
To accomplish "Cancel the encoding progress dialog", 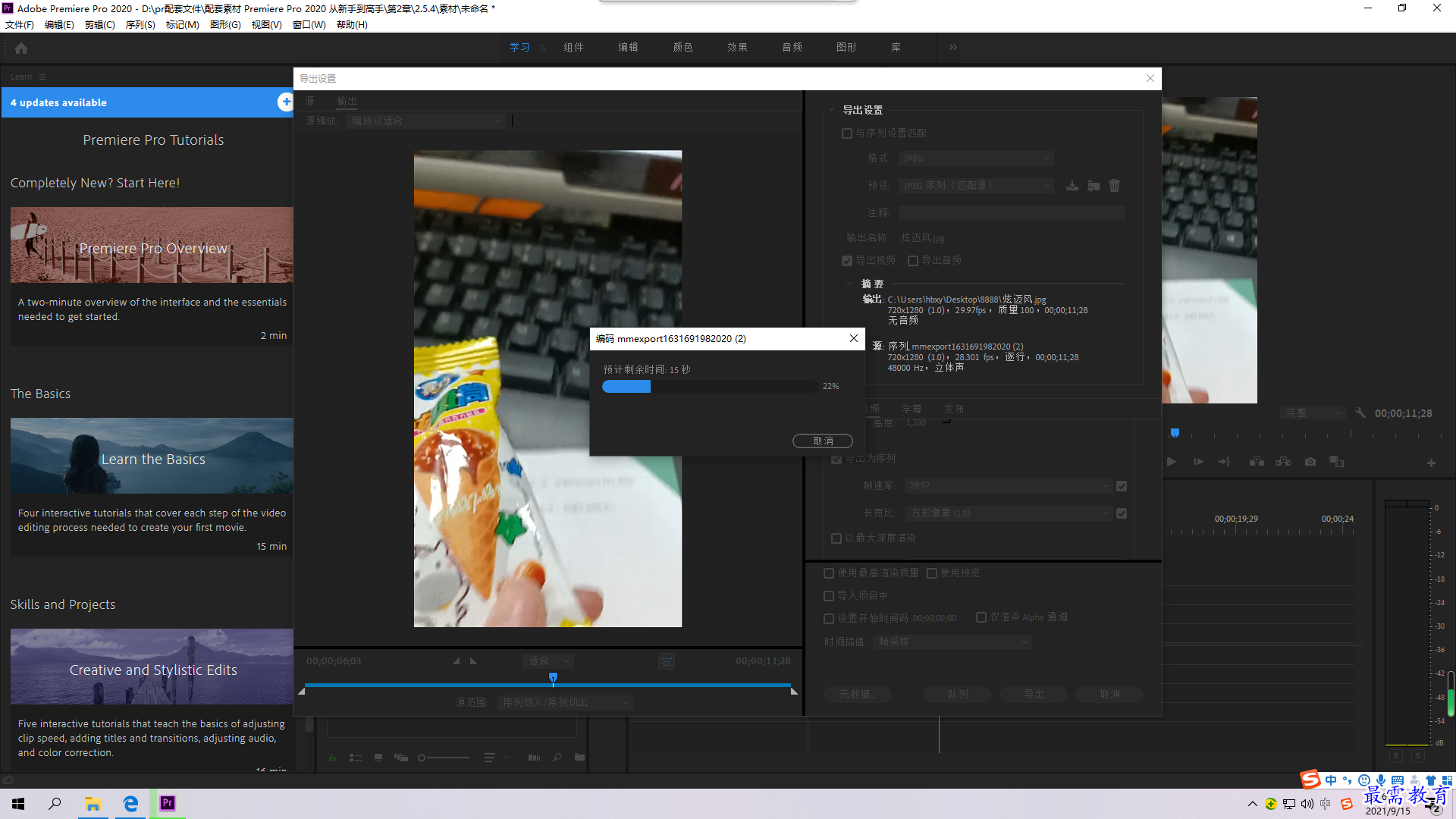I will (823, 441).
